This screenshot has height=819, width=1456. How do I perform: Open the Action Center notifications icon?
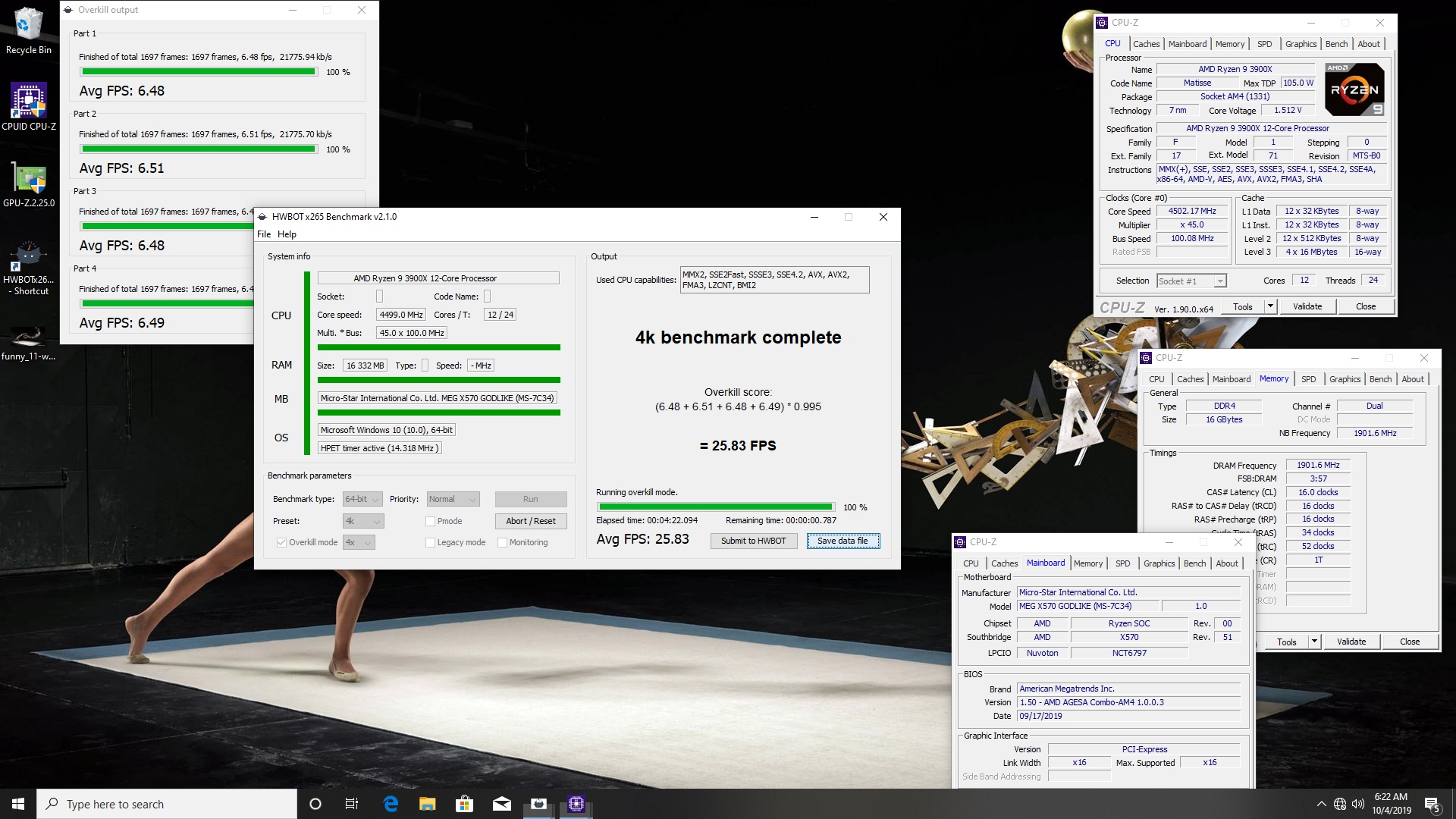click(1432, 805)
